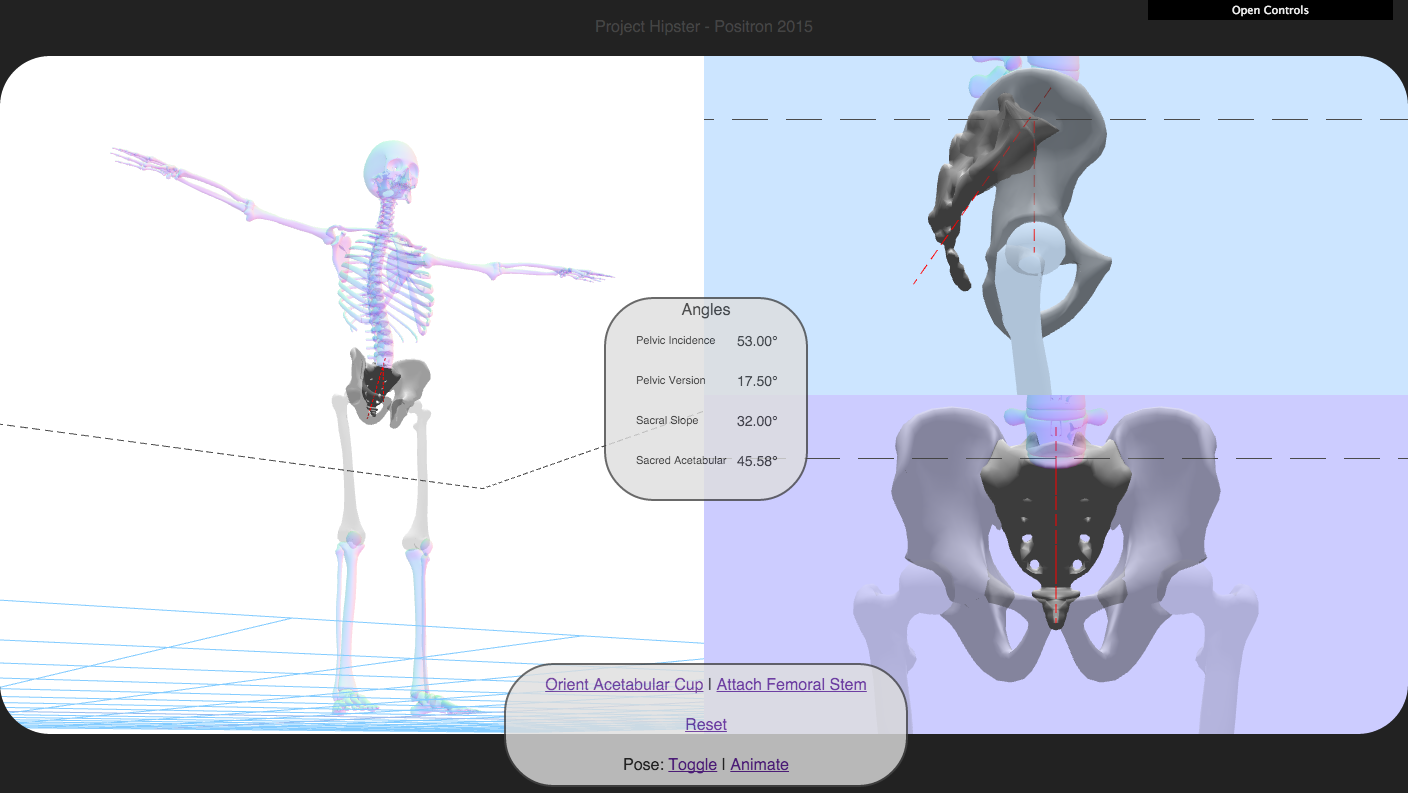
Task: Click the Project Hipster - Positron 2015 title
Action: click(x=704, y=26)
